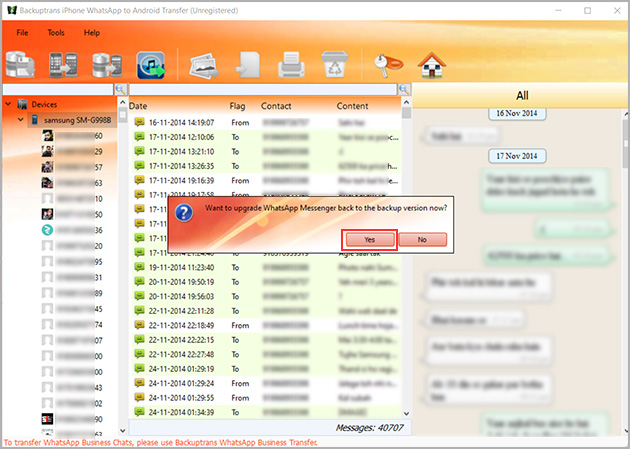Select the message row 17-11-2014 13:26:35

coord(266,166)
